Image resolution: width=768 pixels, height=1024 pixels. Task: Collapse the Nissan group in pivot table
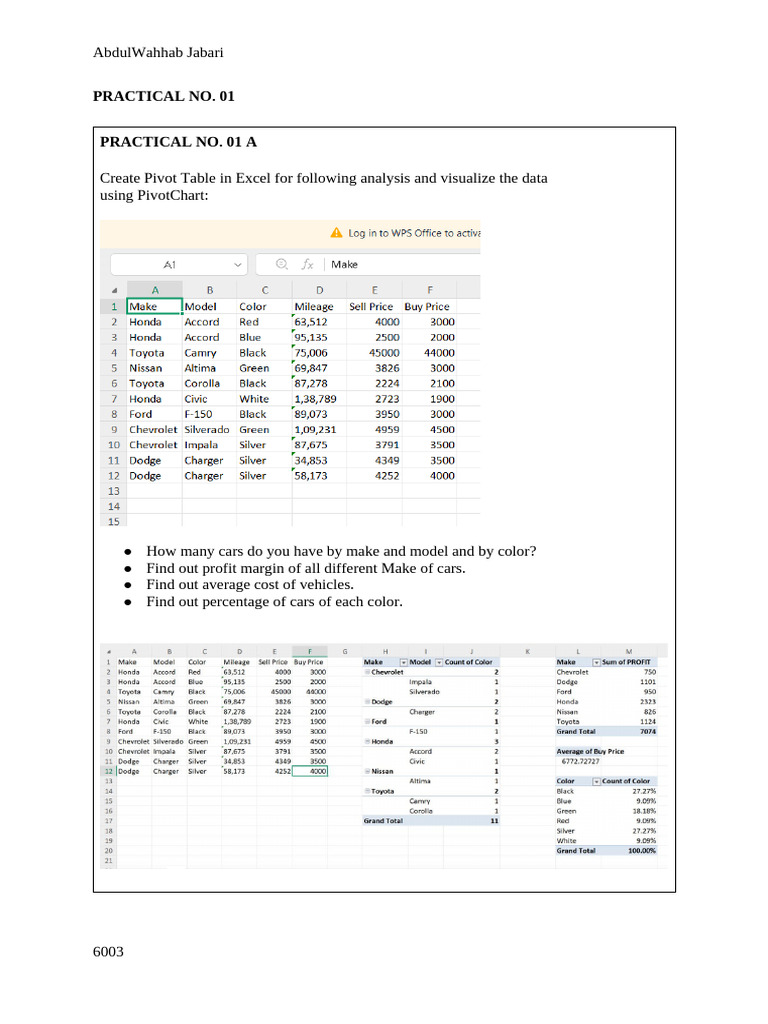click(367, 771)
